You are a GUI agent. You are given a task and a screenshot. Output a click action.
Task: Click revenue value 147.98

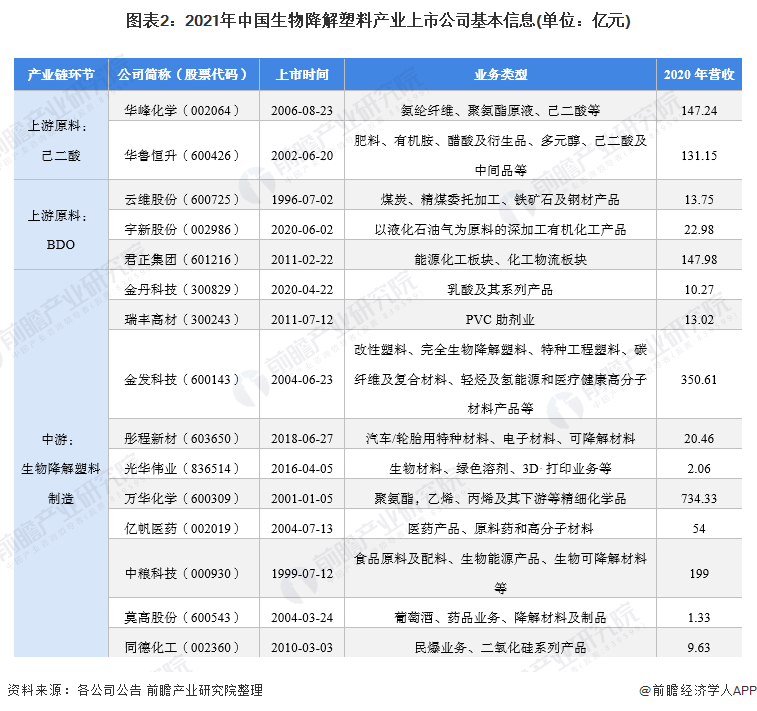[x=699, y=259]
